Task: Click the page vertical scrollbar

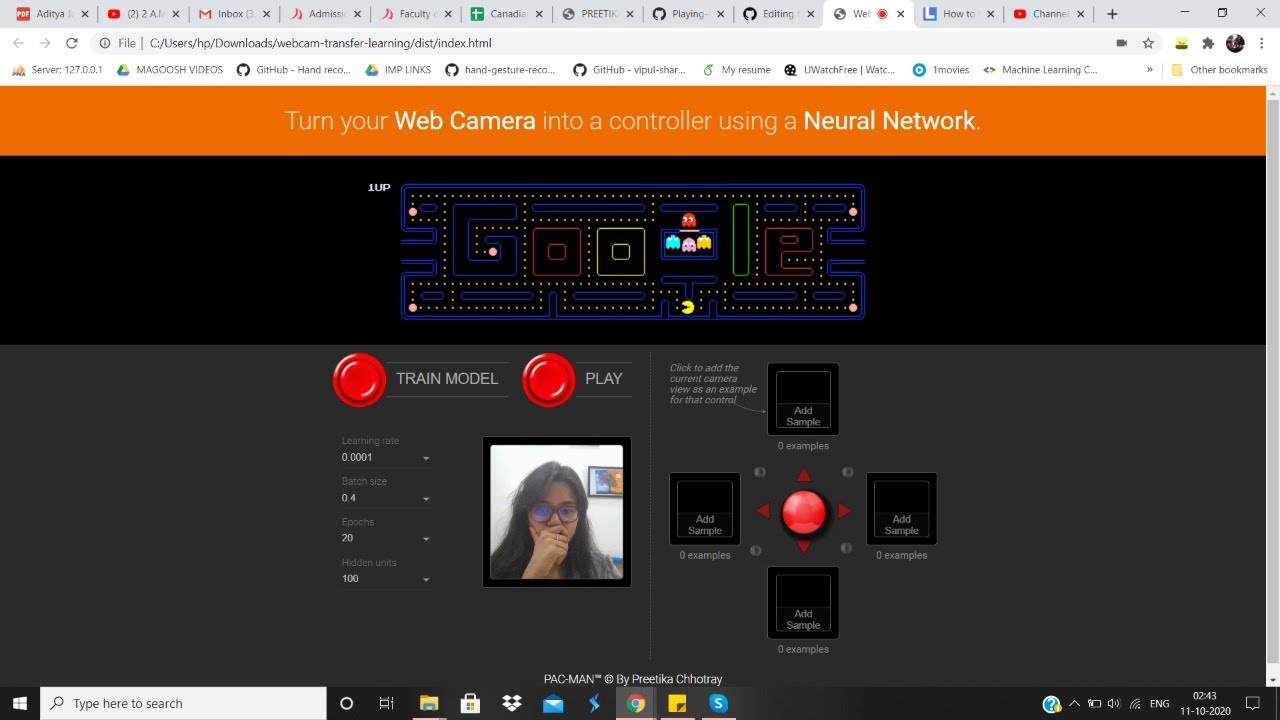Action: pyautogui.click(x=1272, y=380)
